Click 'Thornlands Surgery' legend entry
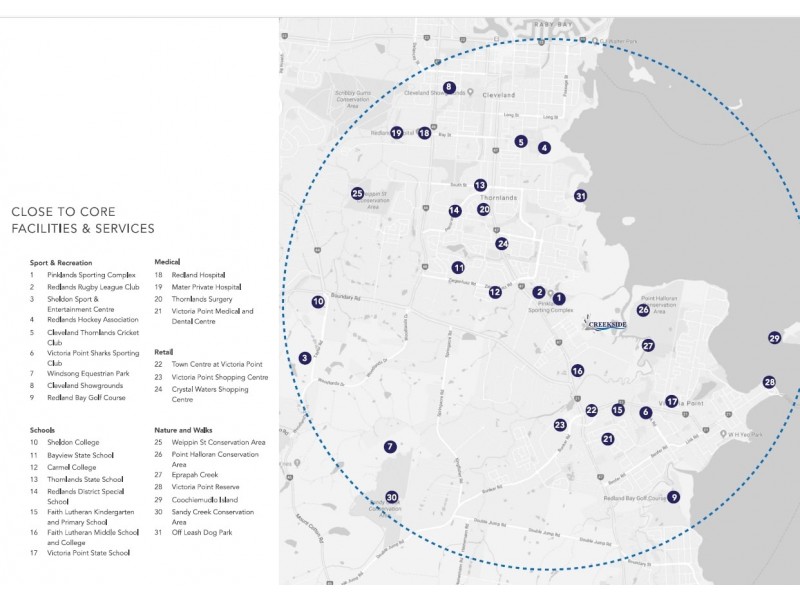This screenshot has height=600, width=800. (x=202, y=299)
